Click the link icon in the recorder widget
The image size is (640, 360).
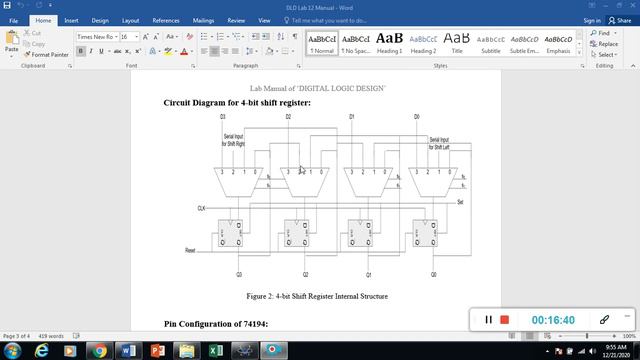coord(604,320)
